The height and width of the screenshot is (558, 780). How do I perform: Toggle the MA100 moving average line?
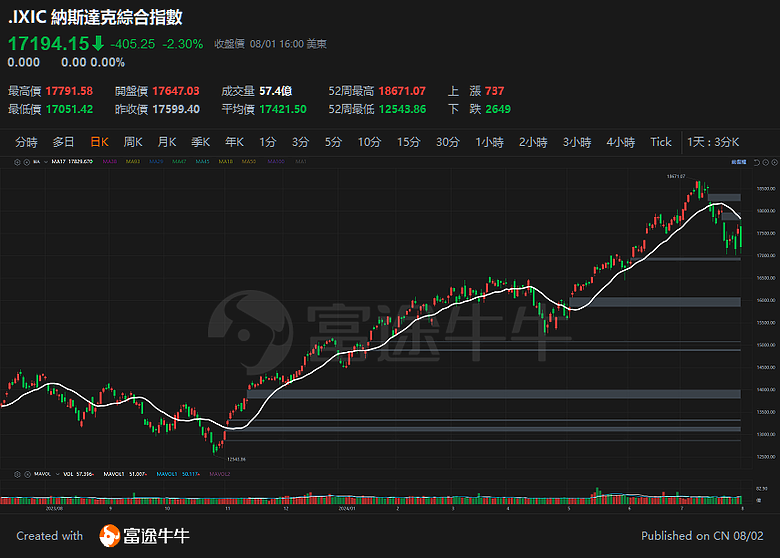(276, 162)
